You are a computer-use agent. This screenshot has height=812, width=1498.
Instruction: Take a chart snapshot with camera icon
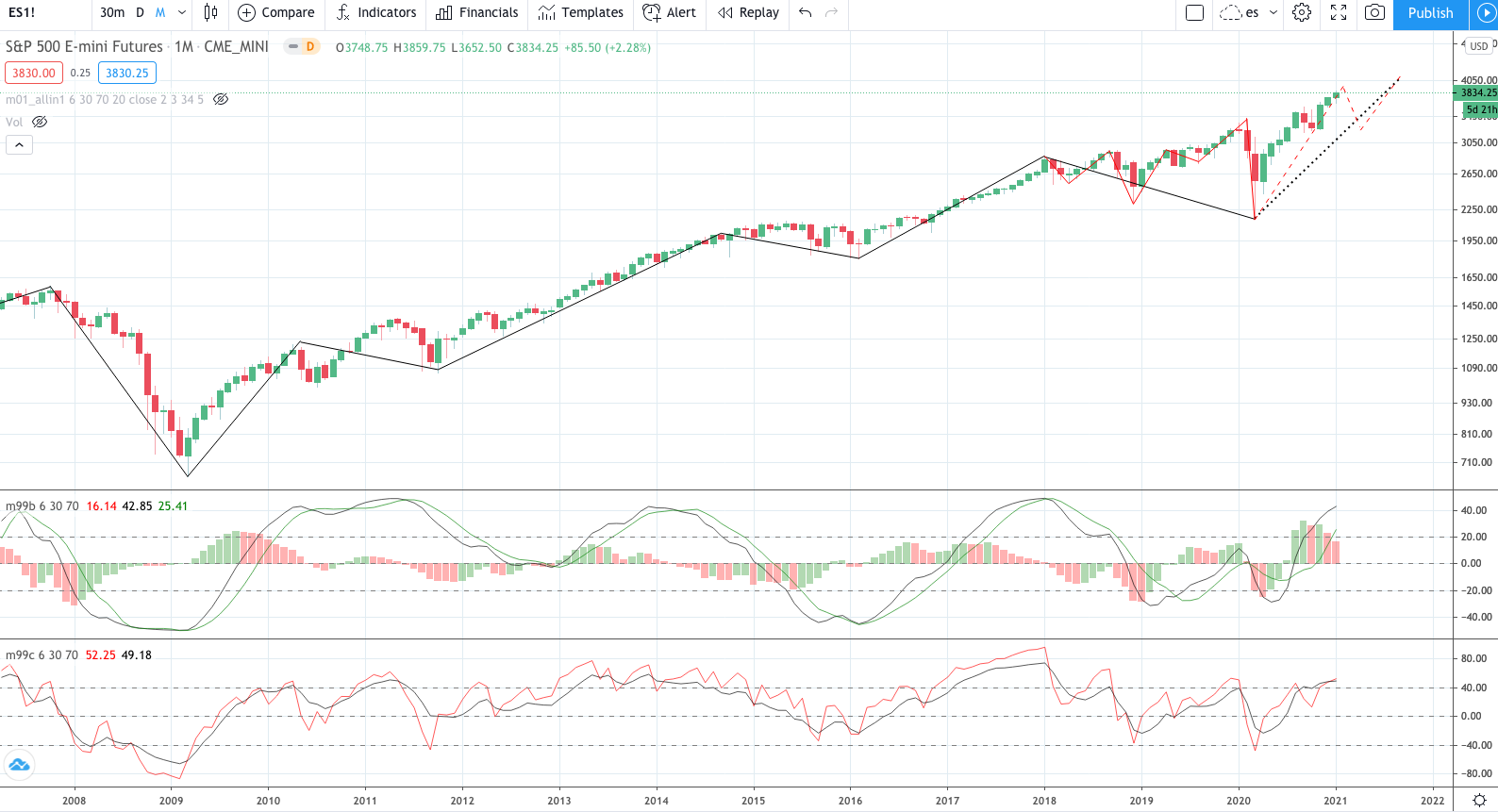[1375, 12]
